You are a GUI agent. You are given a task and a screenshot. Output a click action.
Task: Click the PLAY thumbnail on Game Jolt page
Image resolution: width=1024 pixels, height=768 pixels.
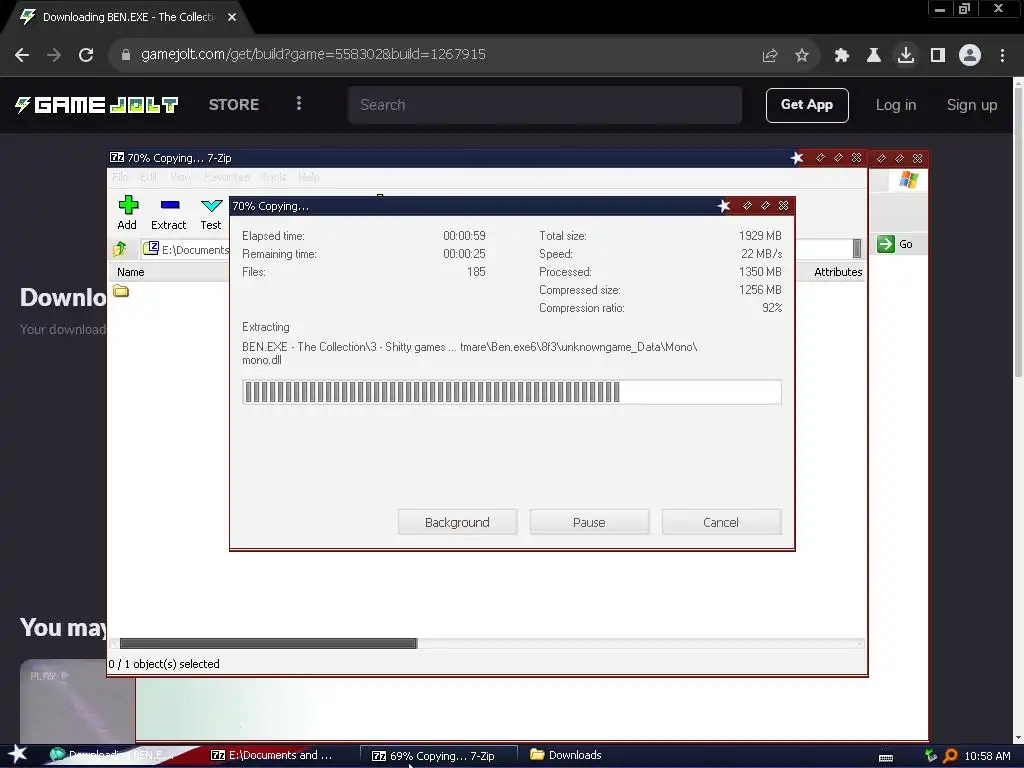pos(77,701)
